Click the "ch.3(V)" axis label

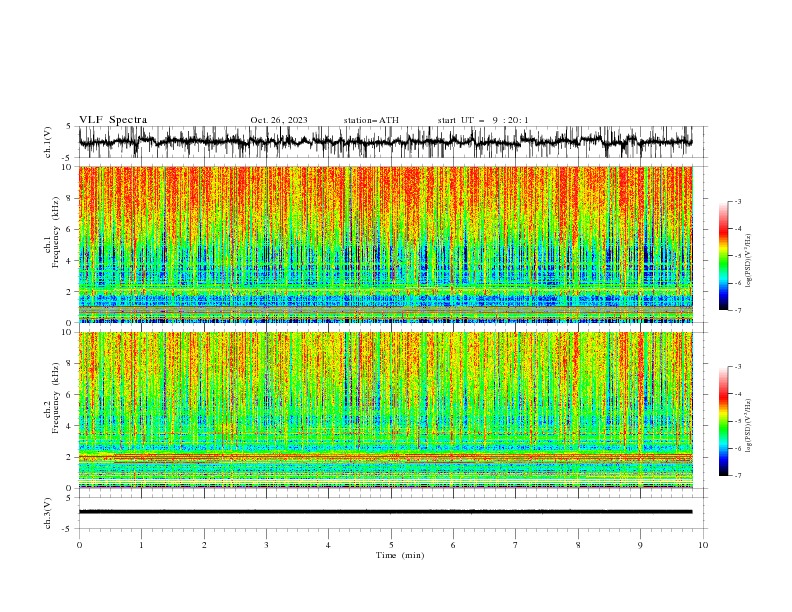pyautogui.click(x=48, y=513)
